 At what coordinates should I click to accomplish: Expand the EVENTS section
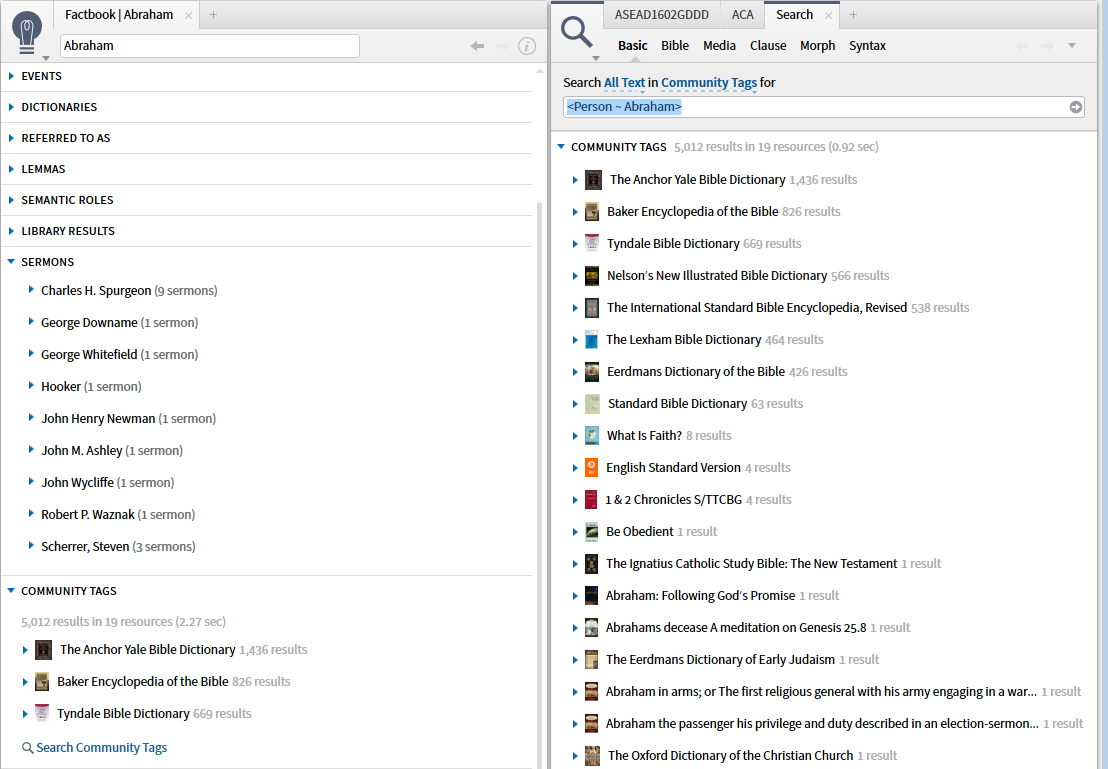(11, 76)
